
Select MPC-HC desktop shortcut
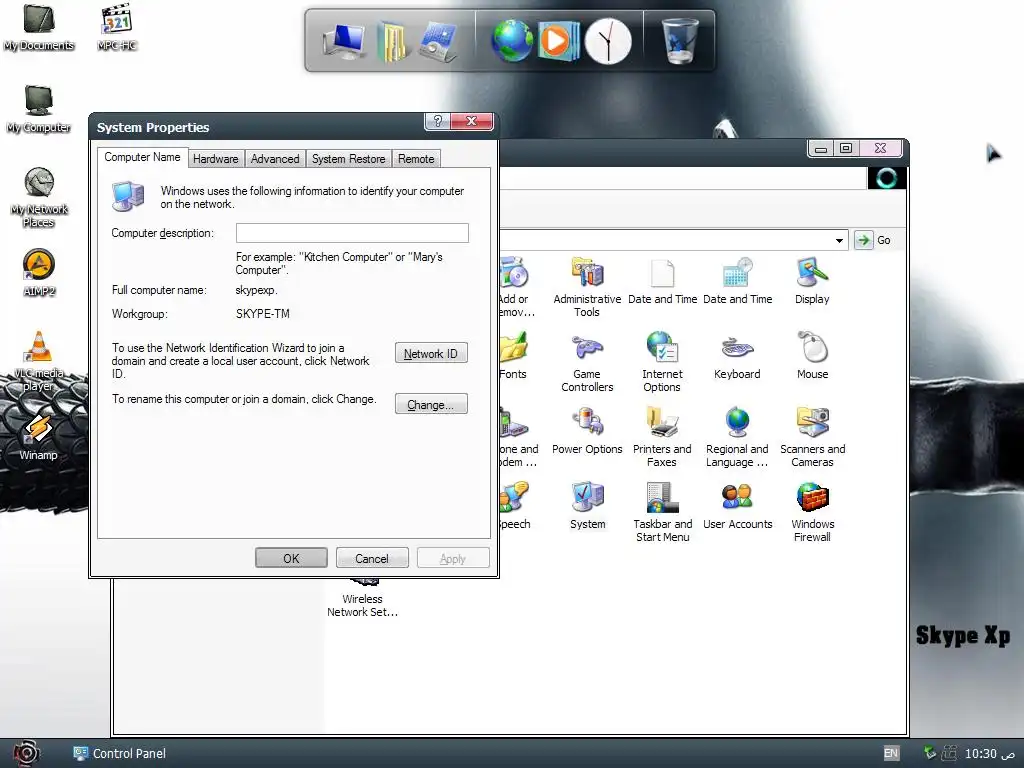coord(116,27)
